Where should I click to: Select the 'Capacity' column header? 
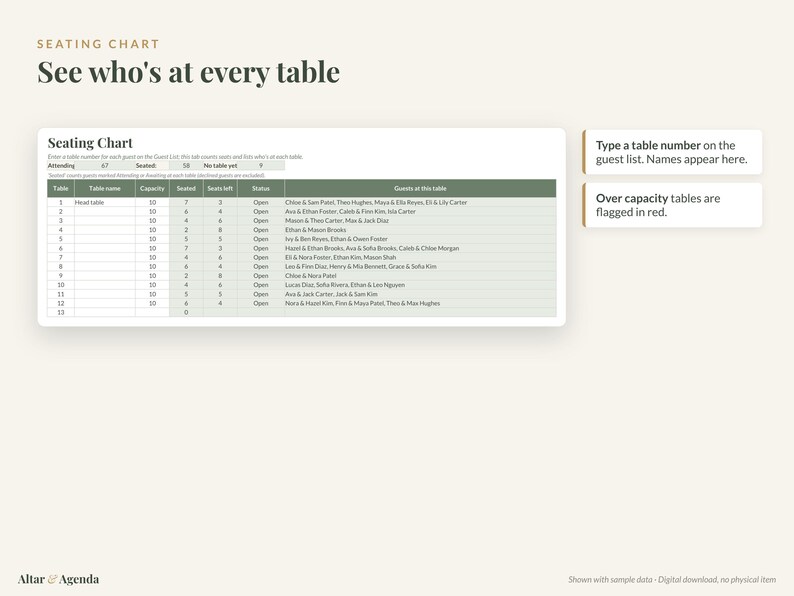point(152,188)
